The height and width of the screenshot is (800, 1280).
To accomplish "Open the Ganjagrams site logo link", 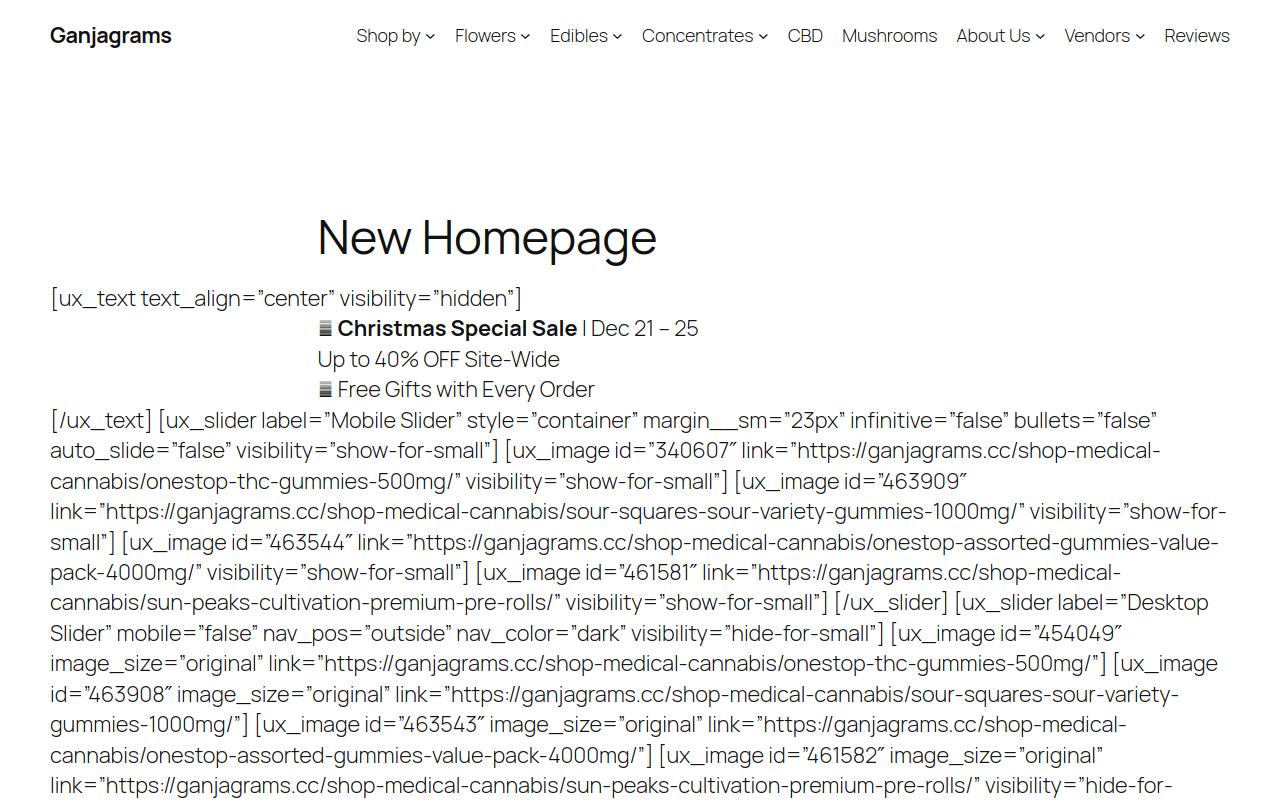I will pos(110,36).
